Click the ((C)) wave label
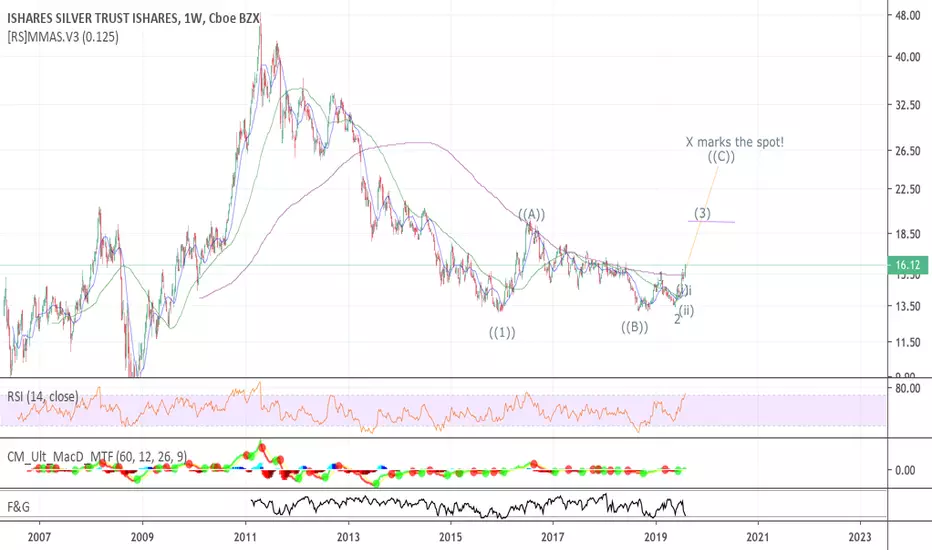 (x=721, y=156)
